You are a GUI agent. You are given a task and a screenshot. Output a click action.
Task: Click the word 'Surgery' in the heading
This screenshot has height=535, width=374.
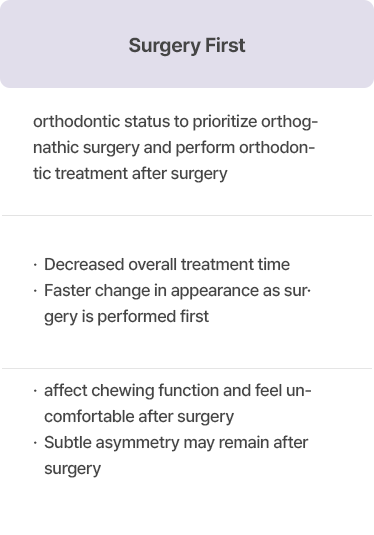point(164,46)
